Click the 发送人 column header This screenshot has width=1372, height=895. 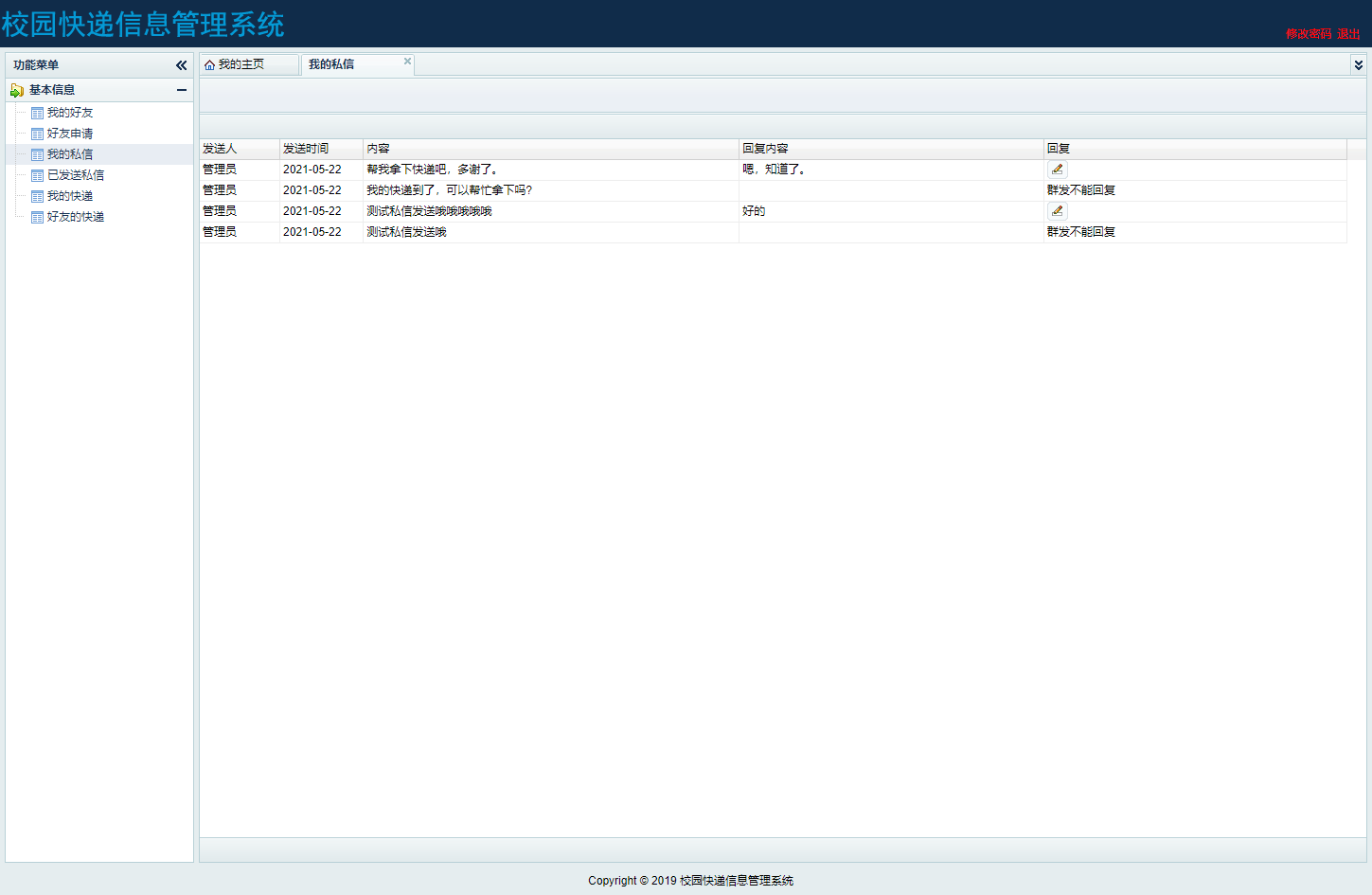coord(220,149)
